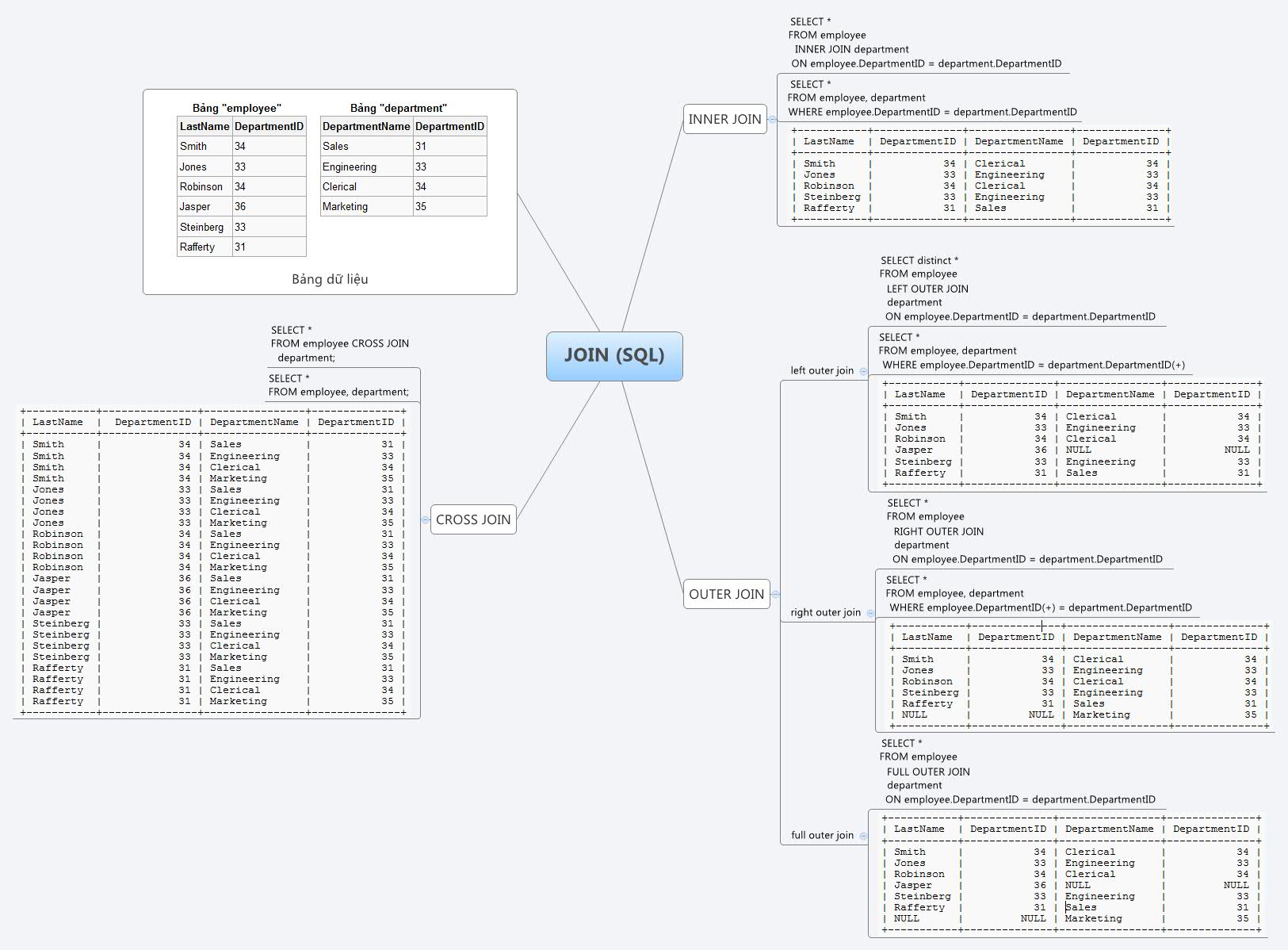Select the right outer join label
The height and width of the screenshot is (950, 1288).
click(x=826, y=612)
